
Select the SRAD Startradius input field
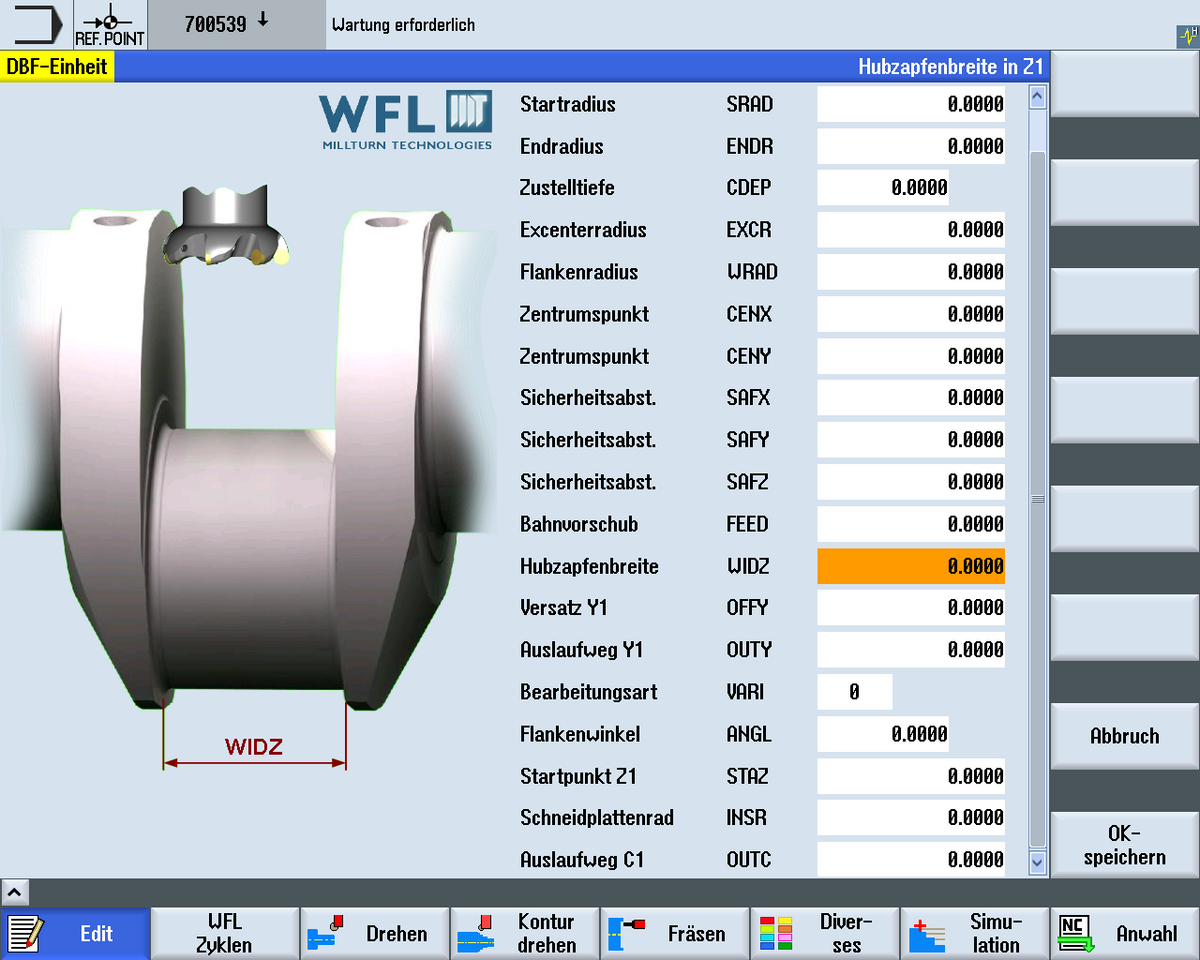(910, 104)
